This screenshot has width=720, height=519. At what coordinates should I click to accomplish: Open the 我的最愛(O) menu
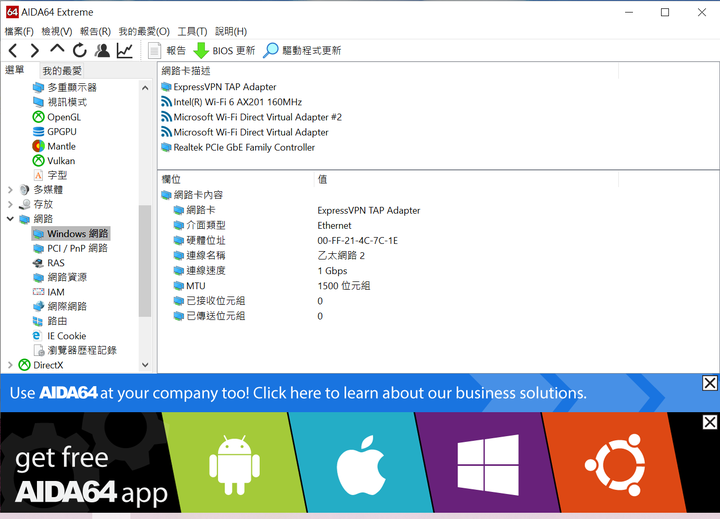[x=144, y=31]
